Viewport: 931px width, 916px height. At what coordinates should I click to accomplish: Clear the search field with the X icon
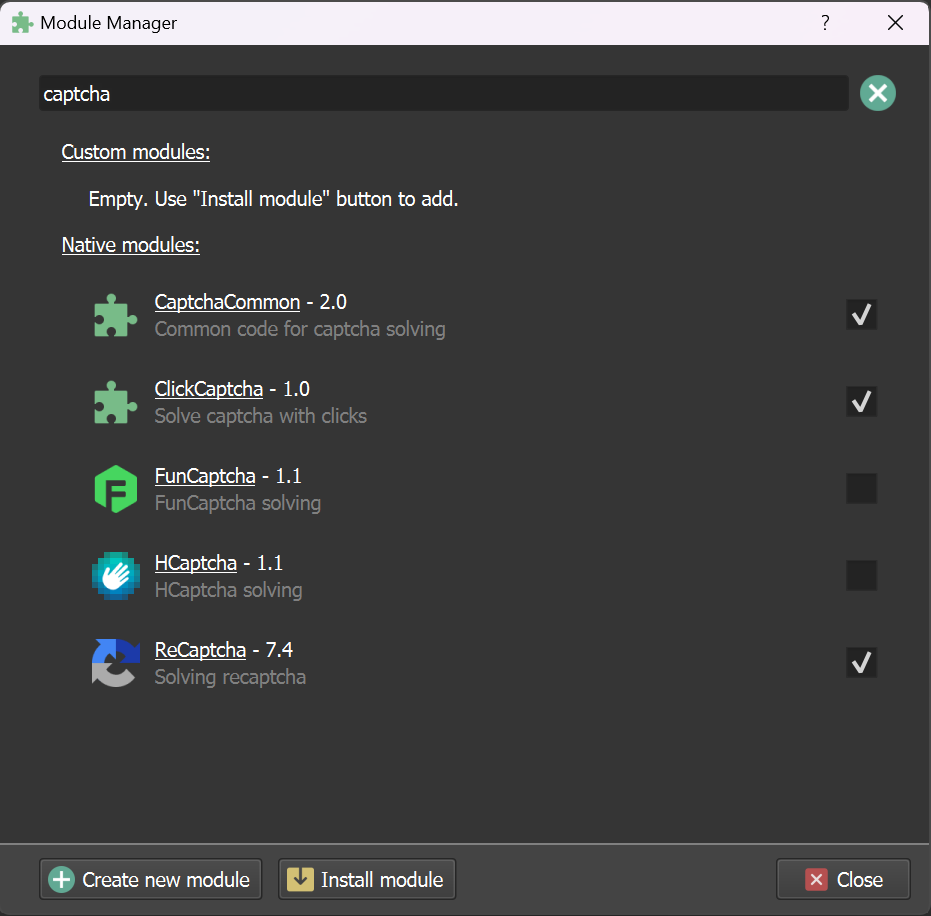(x=877, y=94)
